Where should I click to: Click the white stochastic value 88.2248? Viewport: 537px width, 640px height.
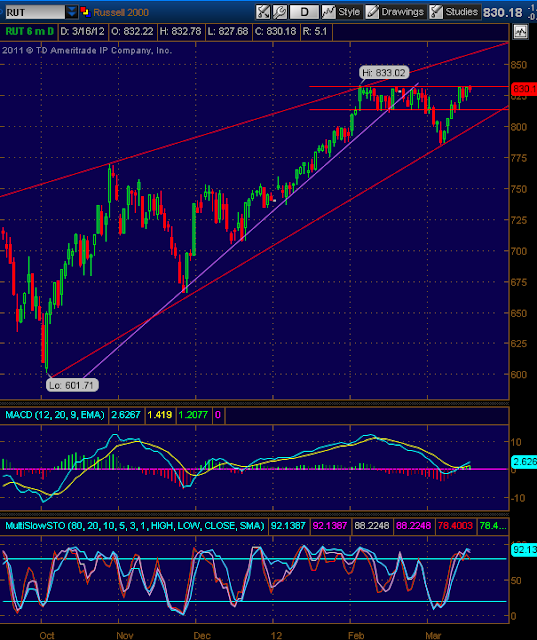(x=372, y=526)
